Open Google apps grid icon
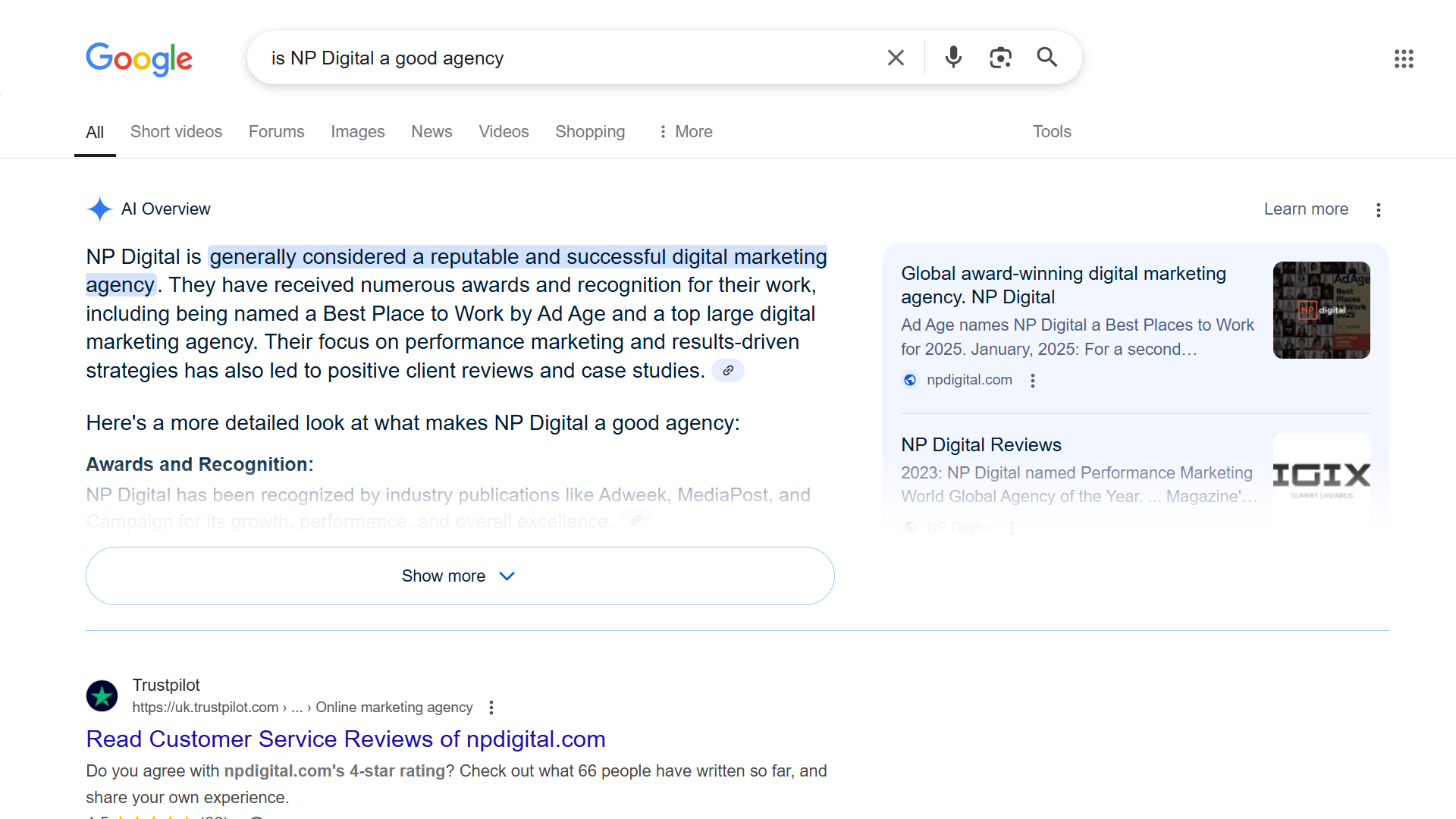The width and height of the screenshot is (1456, 819). click(1404, 58)
